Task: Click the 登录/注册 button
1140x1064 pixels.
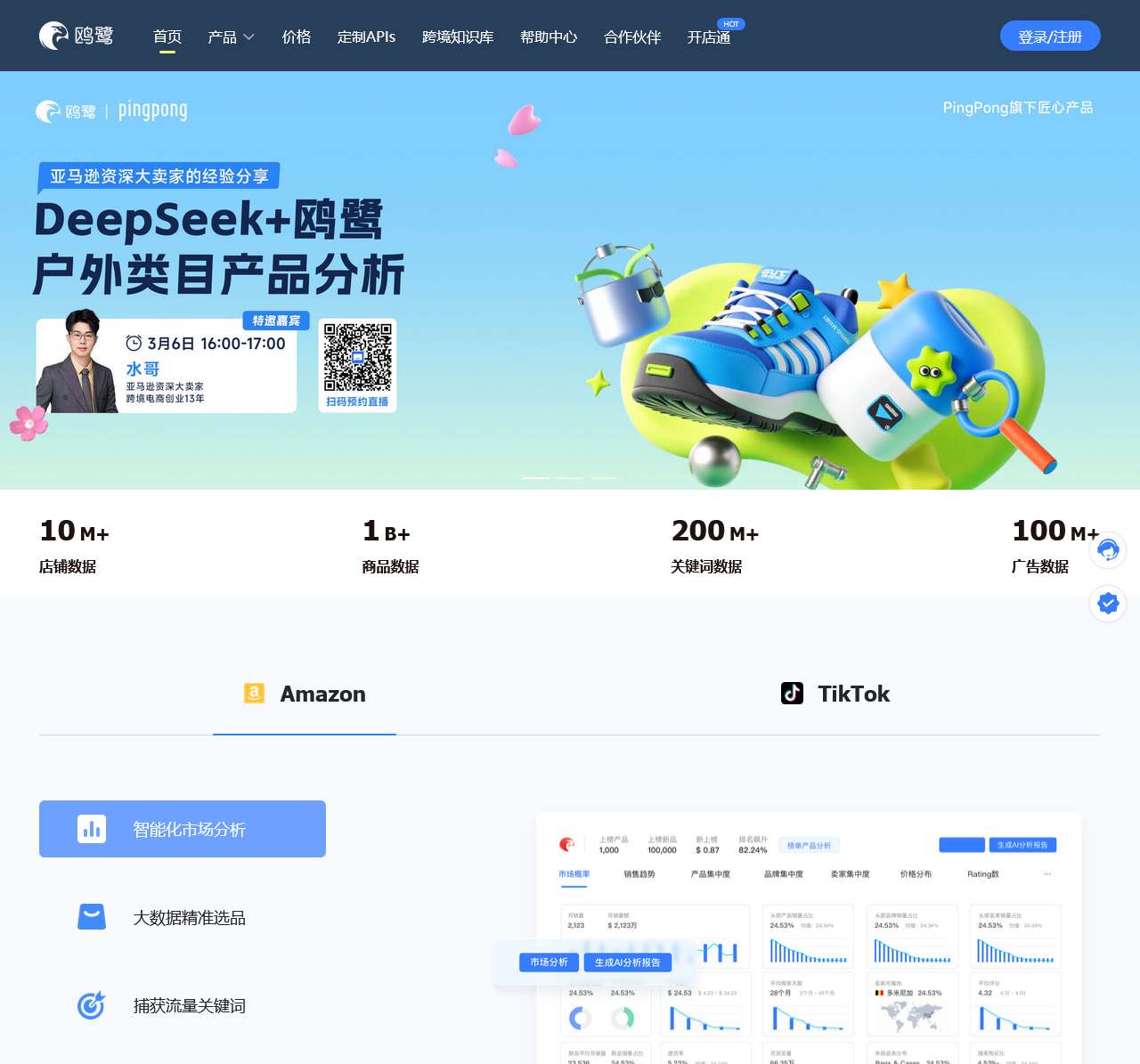Action: (1050, 36)
